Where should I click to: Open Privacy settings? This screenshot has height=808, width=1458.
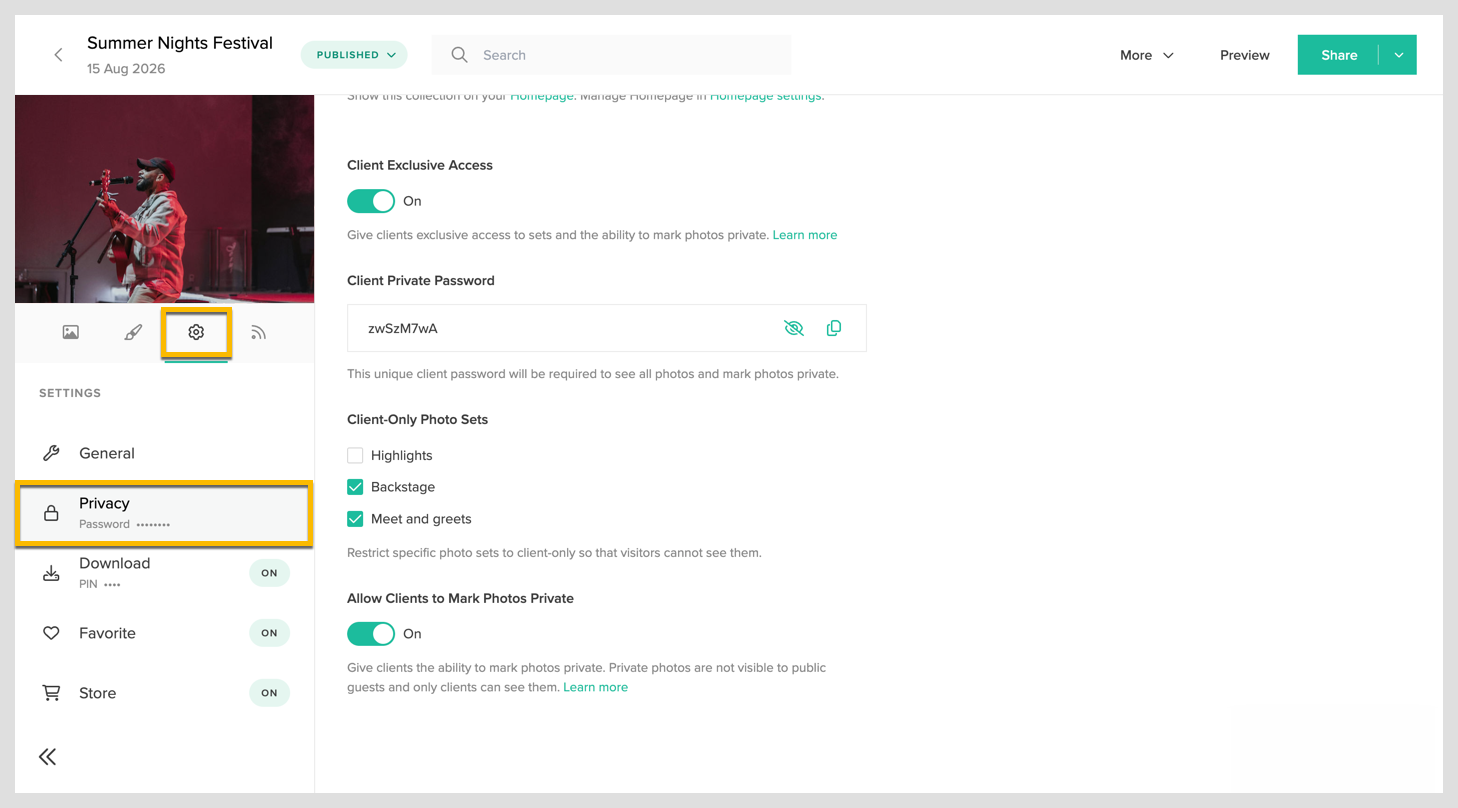tap(164, 513)
